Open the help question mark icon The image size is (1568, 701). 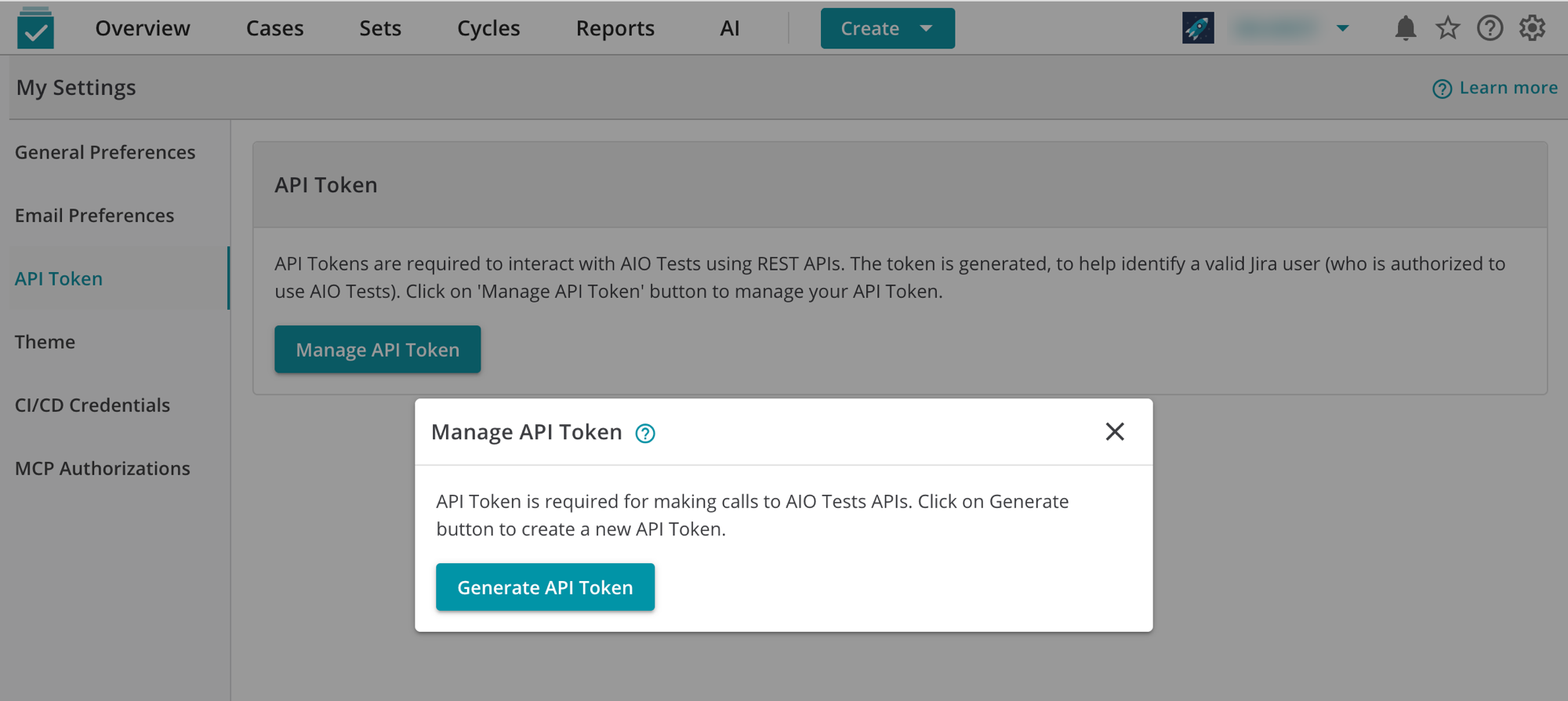tap(1490, 28)
